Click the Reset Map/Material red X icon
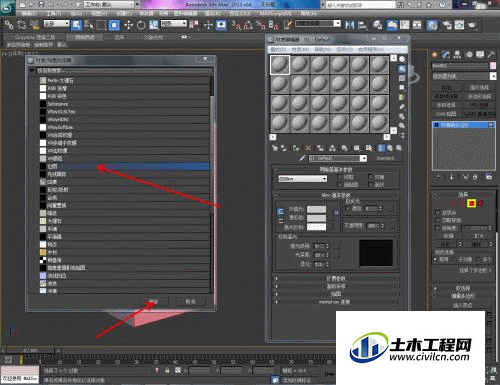 pyautogui.click(x=308, y=148)
